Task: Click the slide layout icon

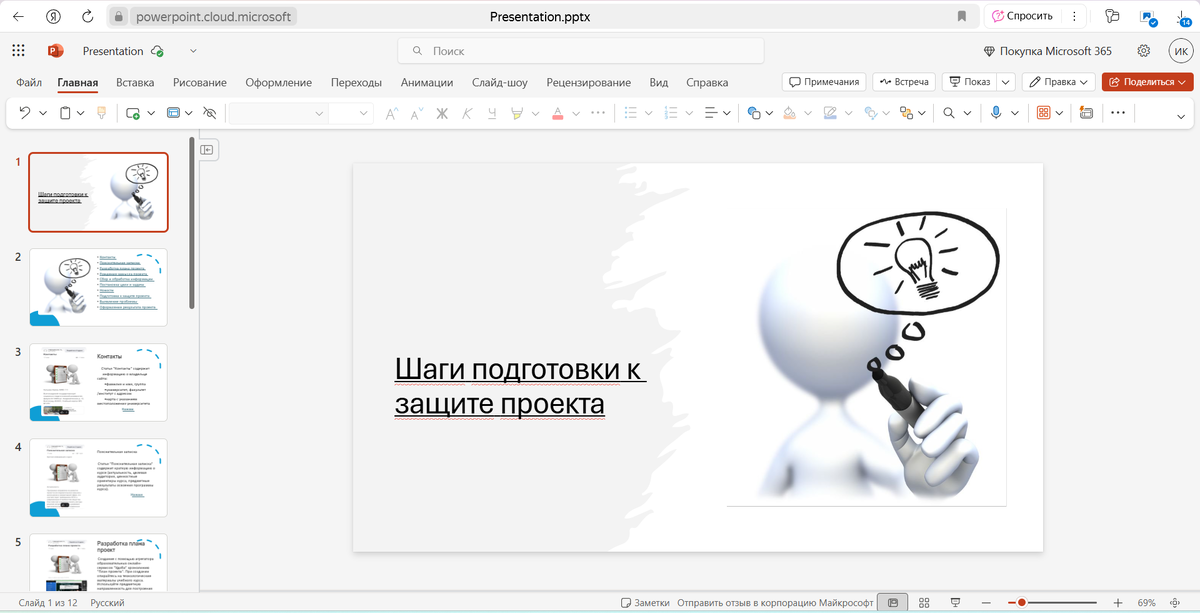Action: [174, 113]
